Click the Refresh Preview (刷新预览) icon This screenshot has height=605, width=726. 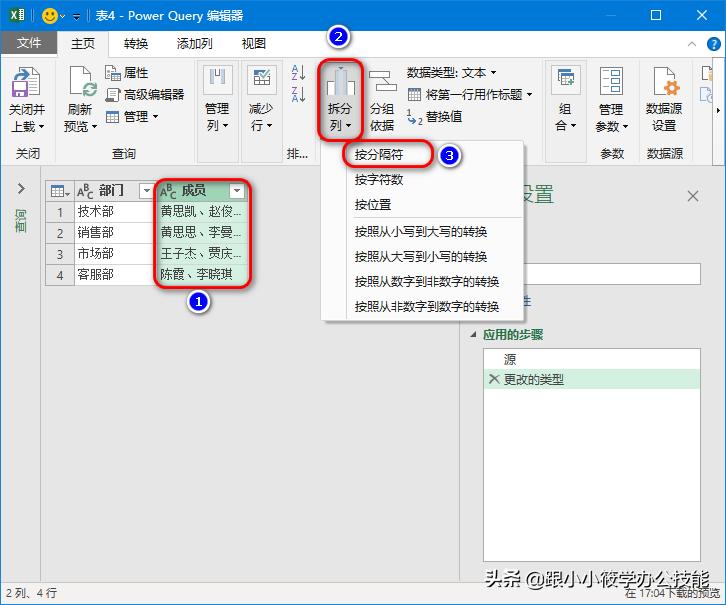tap(82, 82)
